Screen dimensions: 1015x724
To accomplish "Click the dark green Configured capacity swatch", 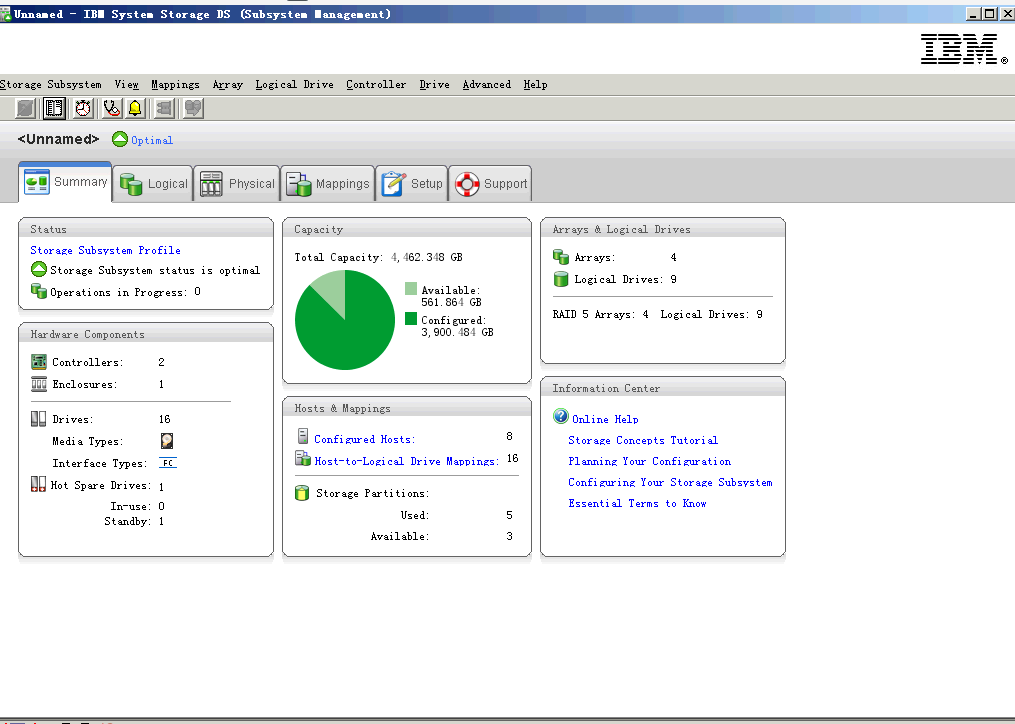I will point(411,320).
